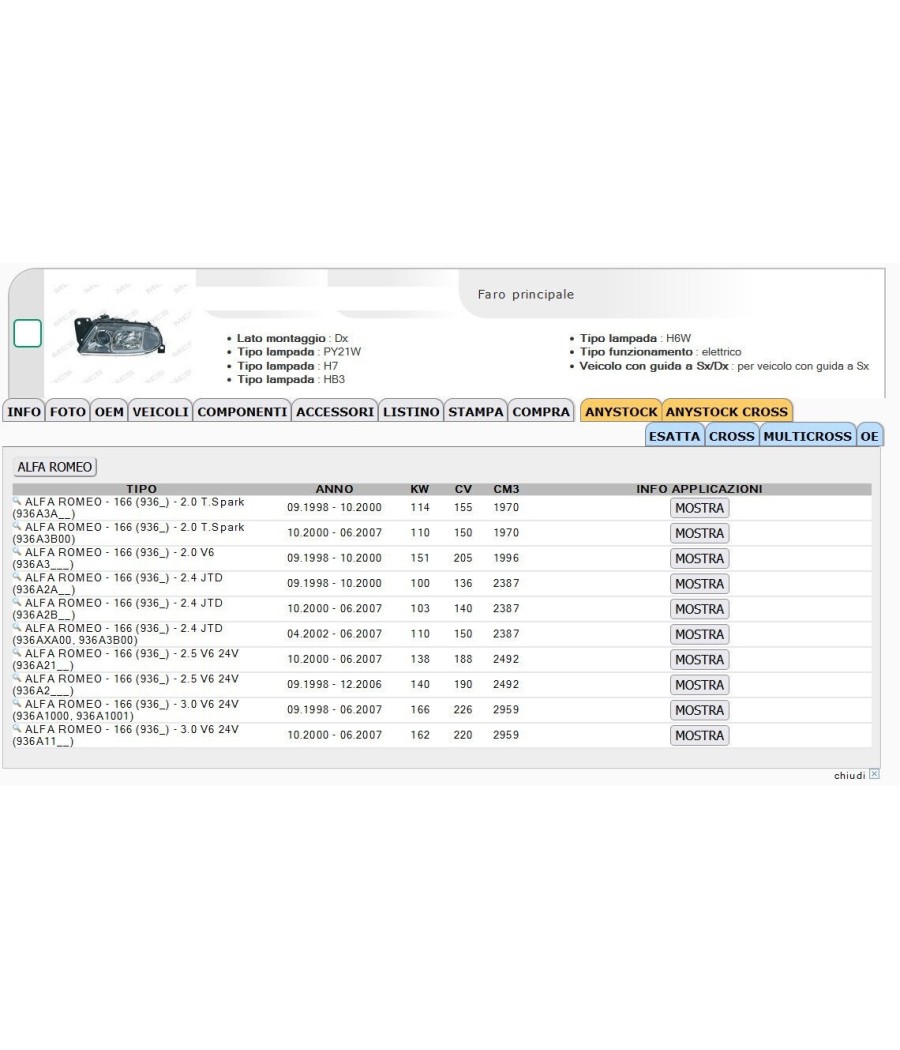Select the LISTINO tab
The width and height of the screenshot is (900, 1050).
[411, 411]
